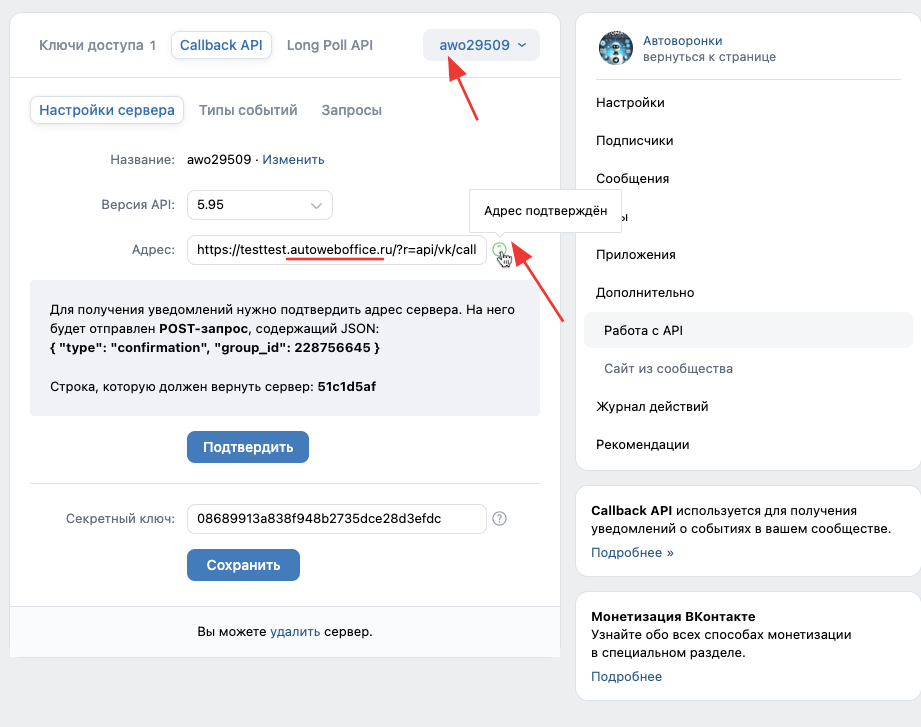Select Журнал действий in the sidebar
Screen dimensions: 921x727
(x=652, y=407)
